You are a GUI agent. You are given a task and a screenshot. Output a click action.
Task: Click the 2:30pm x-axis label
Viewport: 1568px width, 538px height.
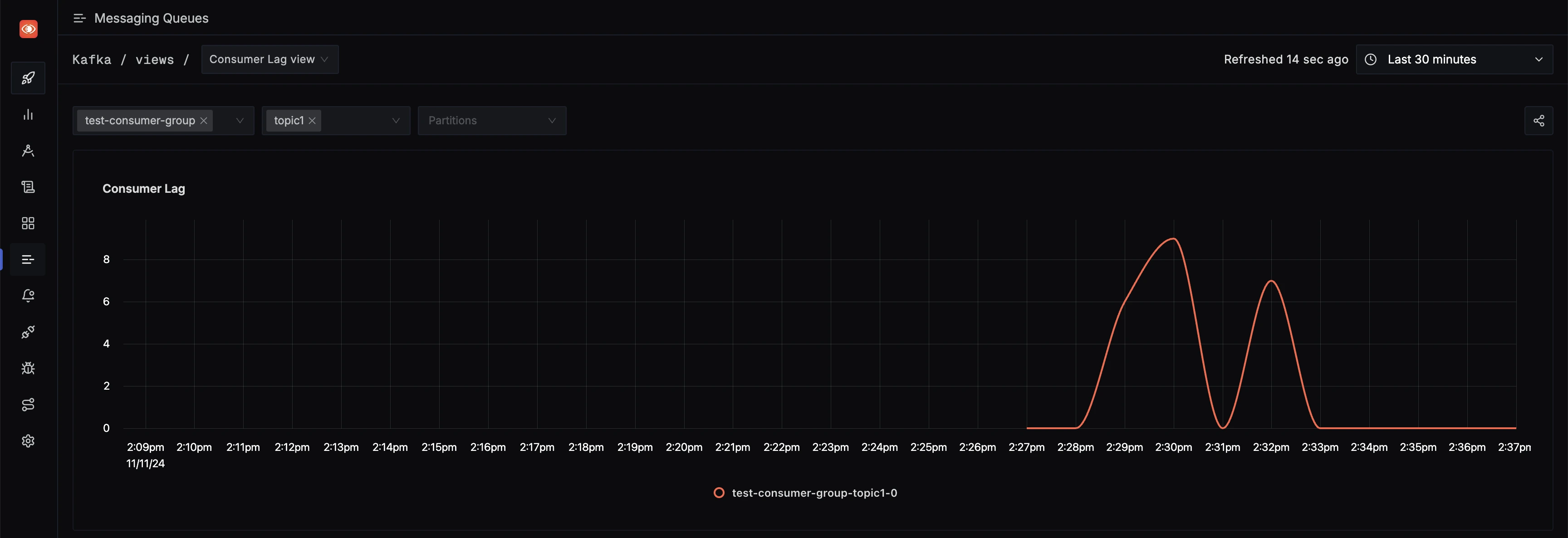point(1174,447)
